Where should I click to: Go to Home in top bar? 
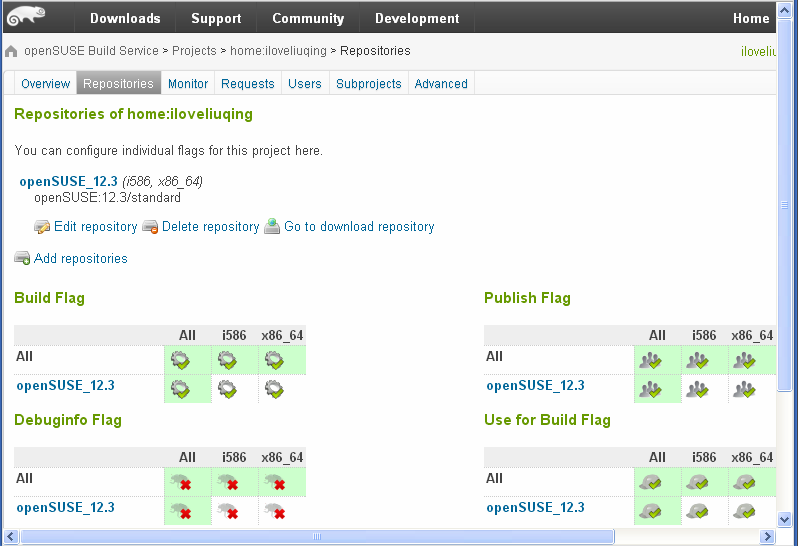pos(751,18)
